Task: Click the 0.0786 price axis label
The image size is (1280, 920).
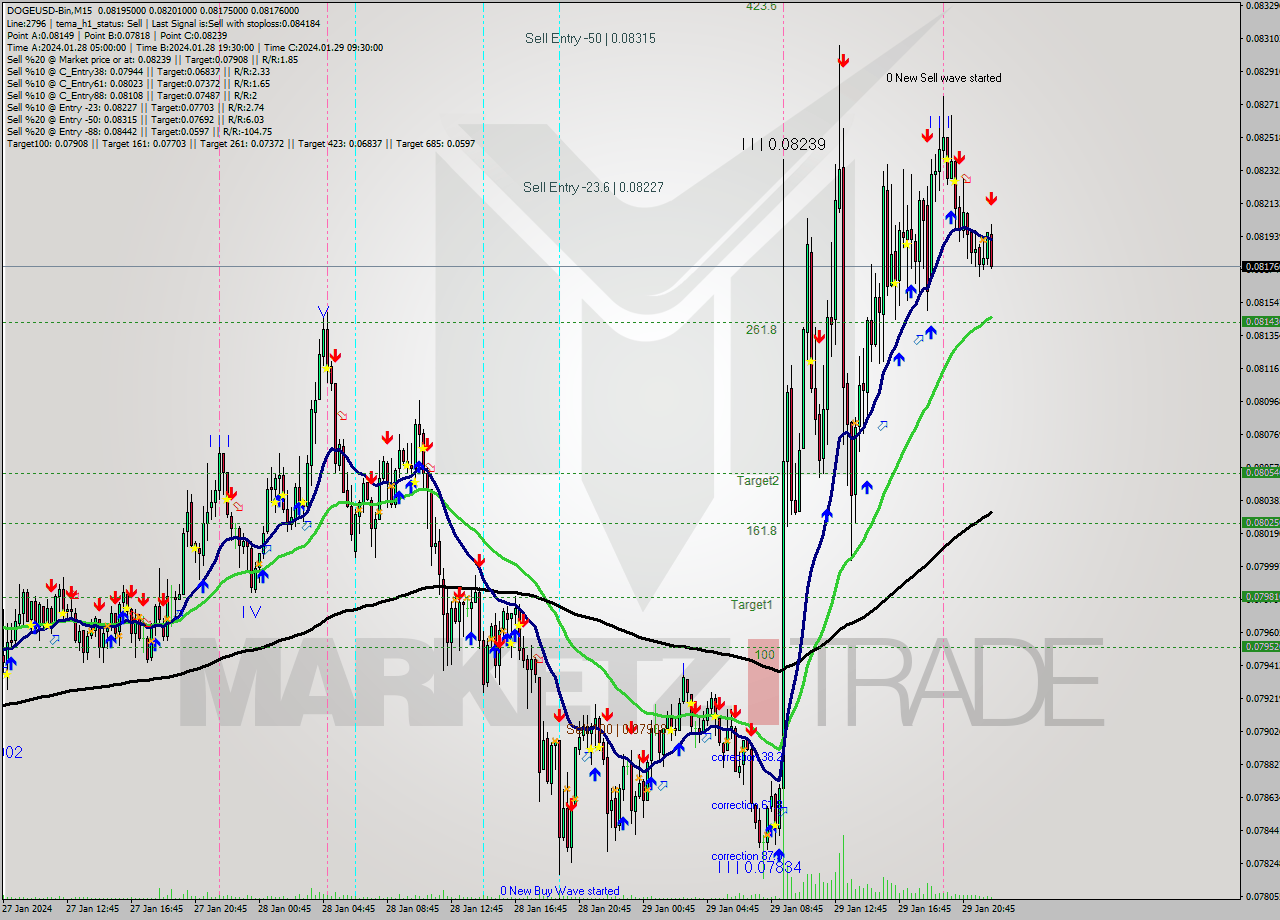Action: coord(1262,797)
